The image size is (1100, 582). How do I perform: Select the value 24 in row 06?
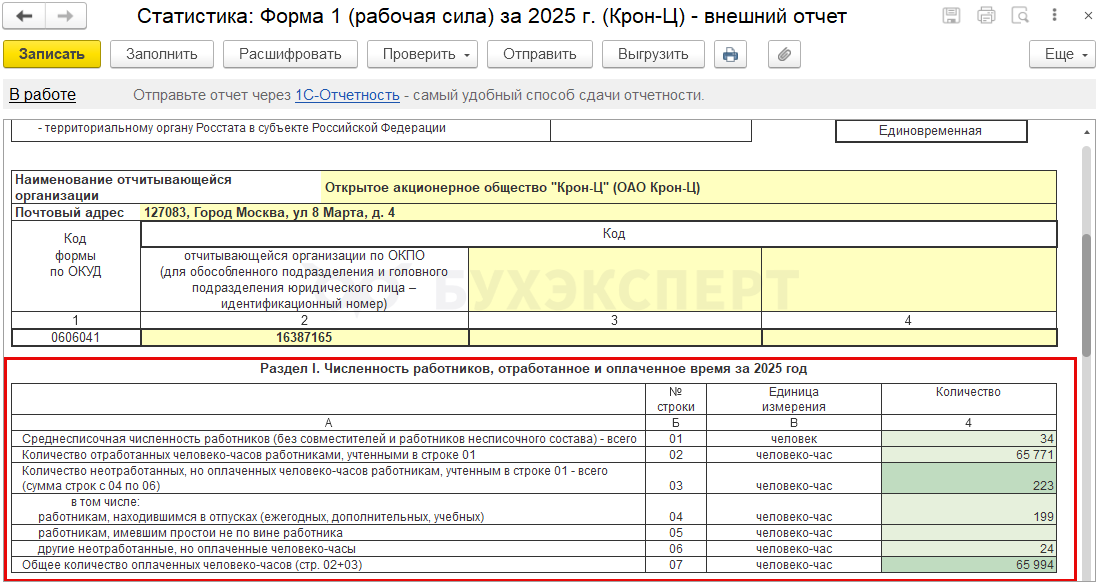tap(969, 548)
